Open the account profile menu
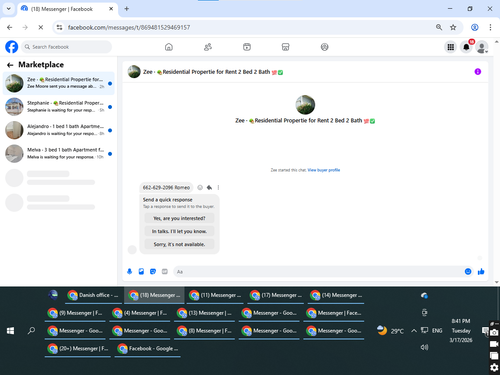Screen dimensions: 500x375 (x=482, y=47)
